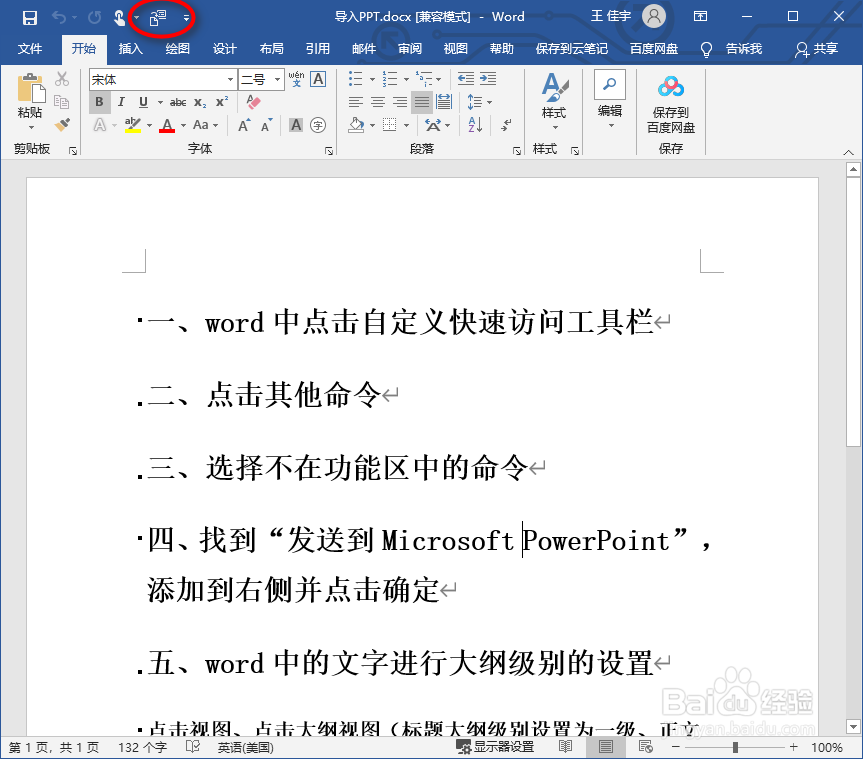Click the Shading paint bucket icon
863x759 pixels.
[357, 125]
